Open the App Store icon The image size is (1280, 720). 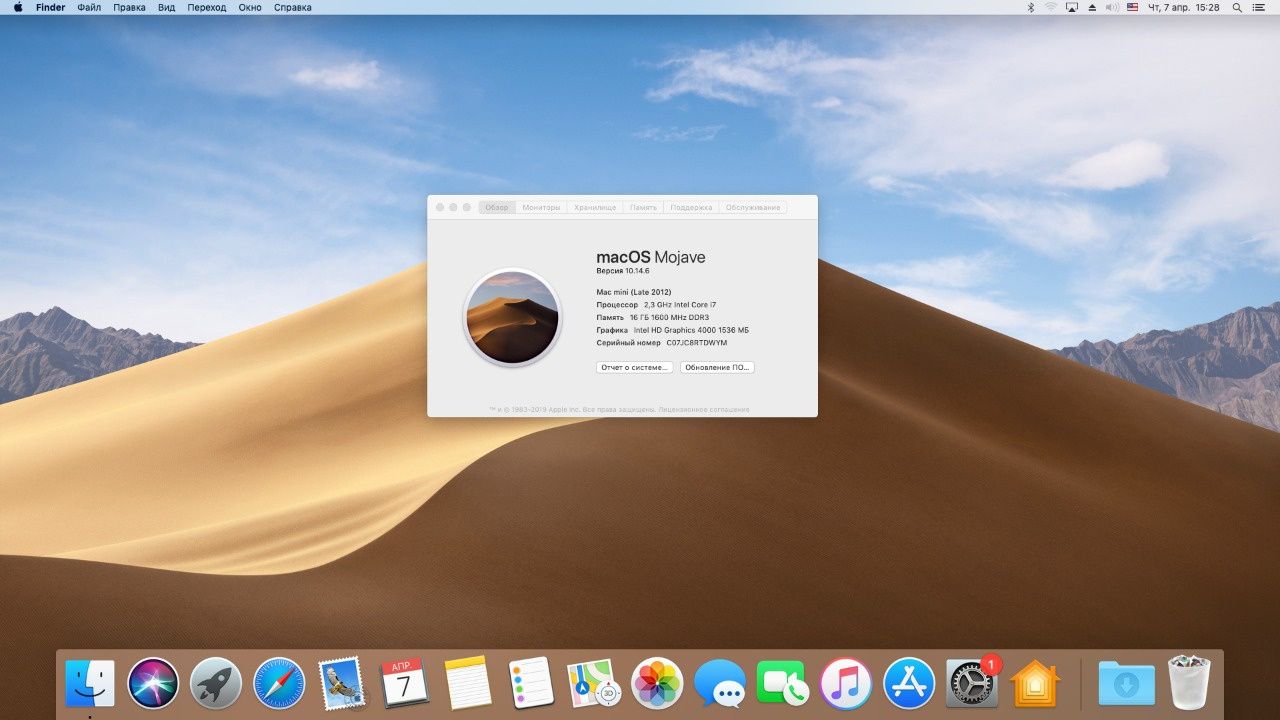908,684
